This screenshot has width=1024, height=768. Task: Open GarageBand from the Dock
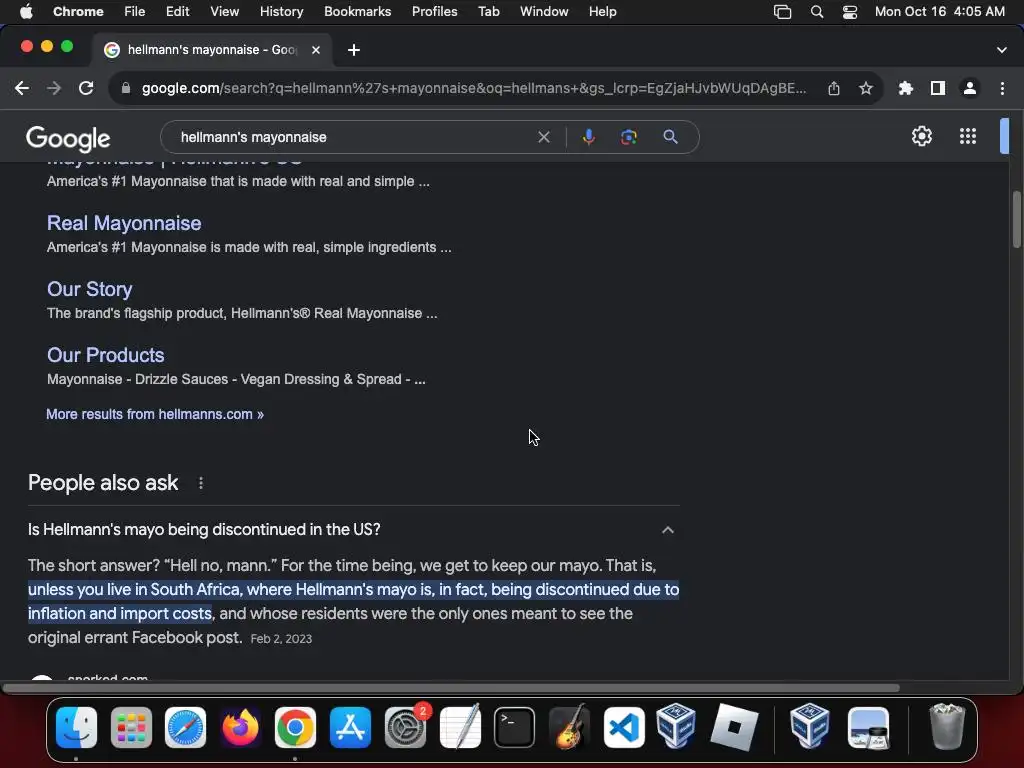(569, 727)
